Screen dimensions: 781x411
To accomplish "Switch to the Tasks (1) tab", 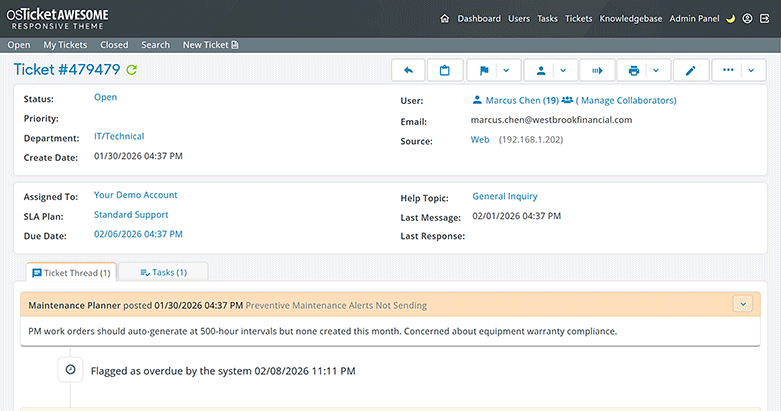I will click(x=163, y=272).
